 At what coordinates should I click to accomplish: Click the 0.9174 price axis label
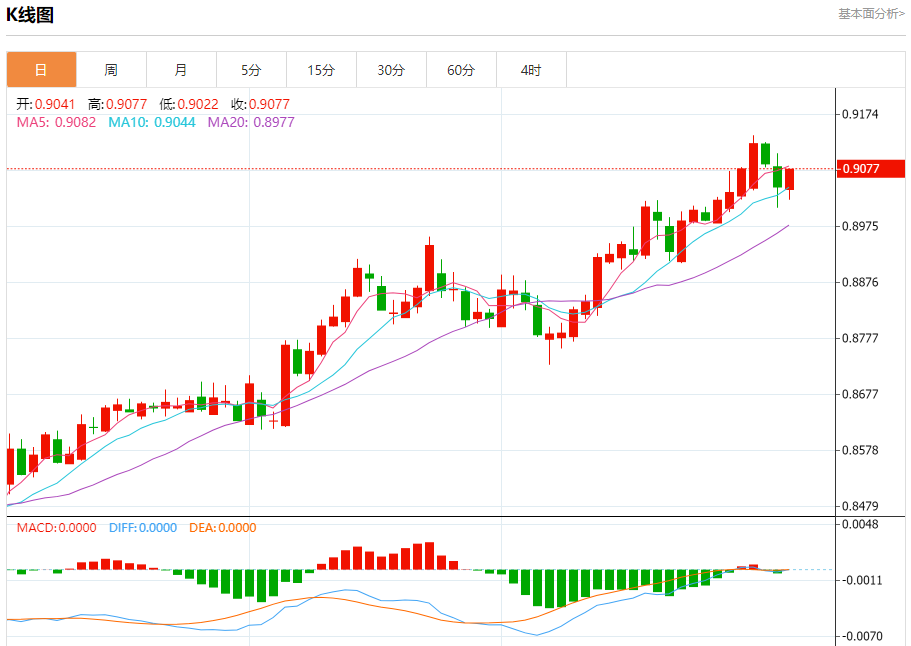pos(860,114)
